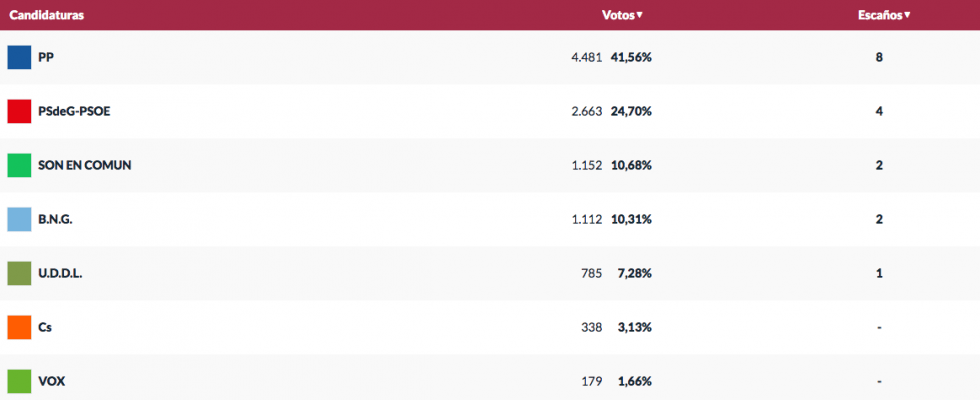Sort by Escaños using its arrow
Image resolution: width=980 pixels, height=400 pixels.
point(906,15)
